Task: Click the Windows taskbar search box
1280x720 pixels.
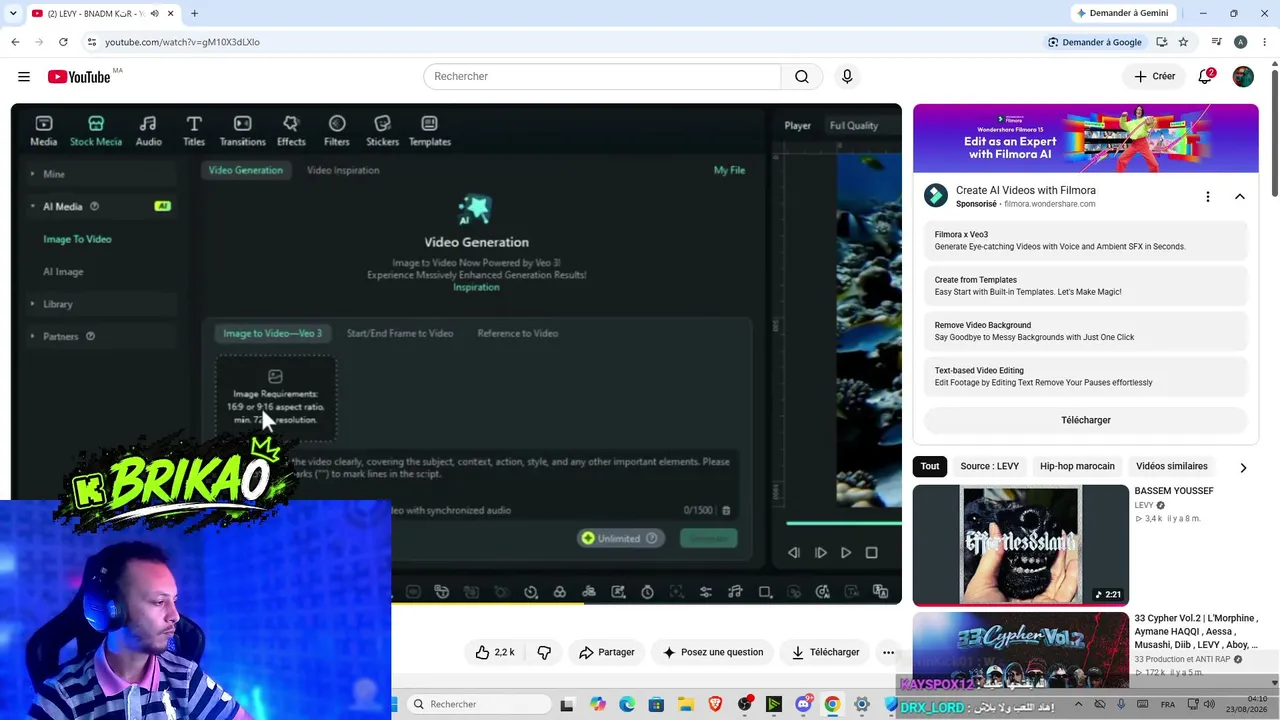Action: tap(480, 704)
